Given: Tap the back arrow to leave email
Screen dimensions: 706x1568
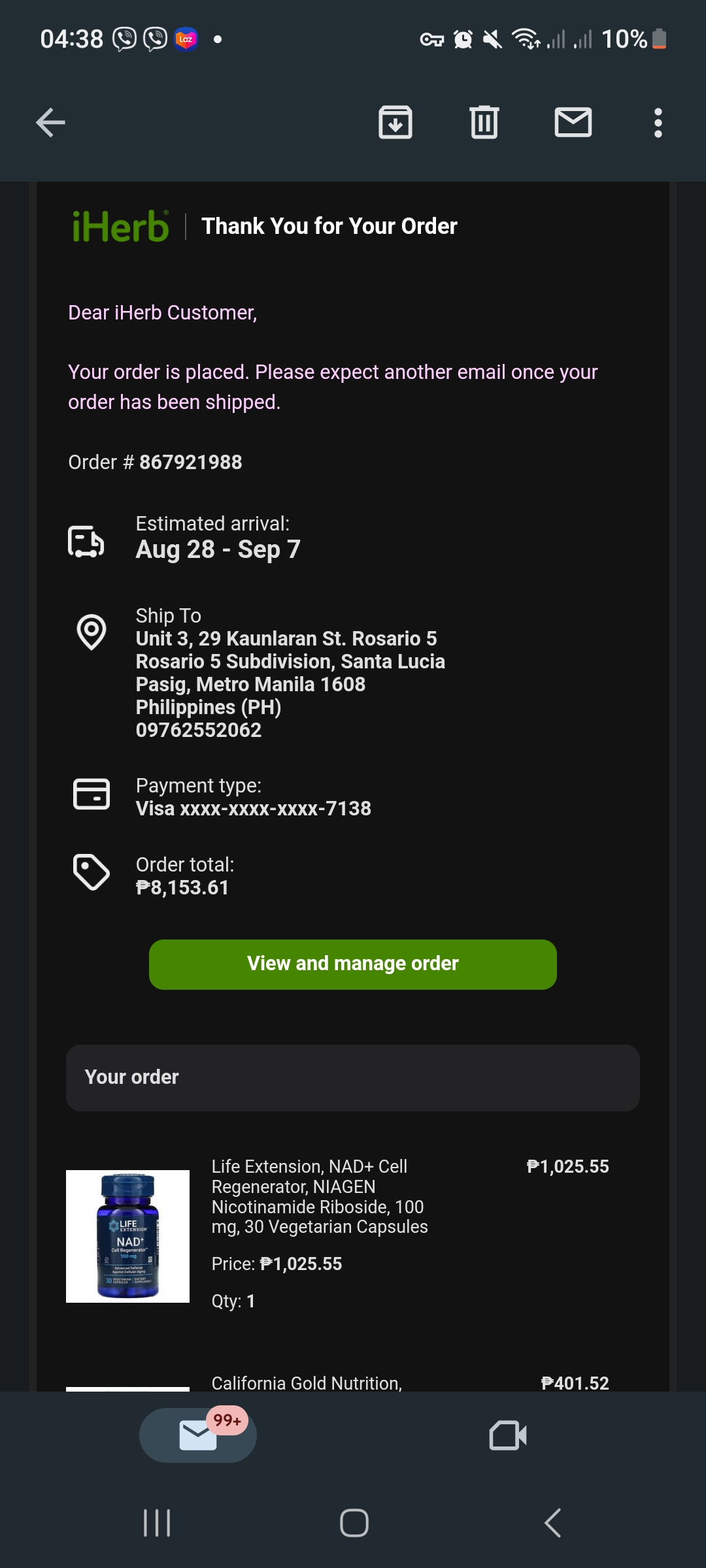Looking at the screenshot, I should click(x=50, y=123).
